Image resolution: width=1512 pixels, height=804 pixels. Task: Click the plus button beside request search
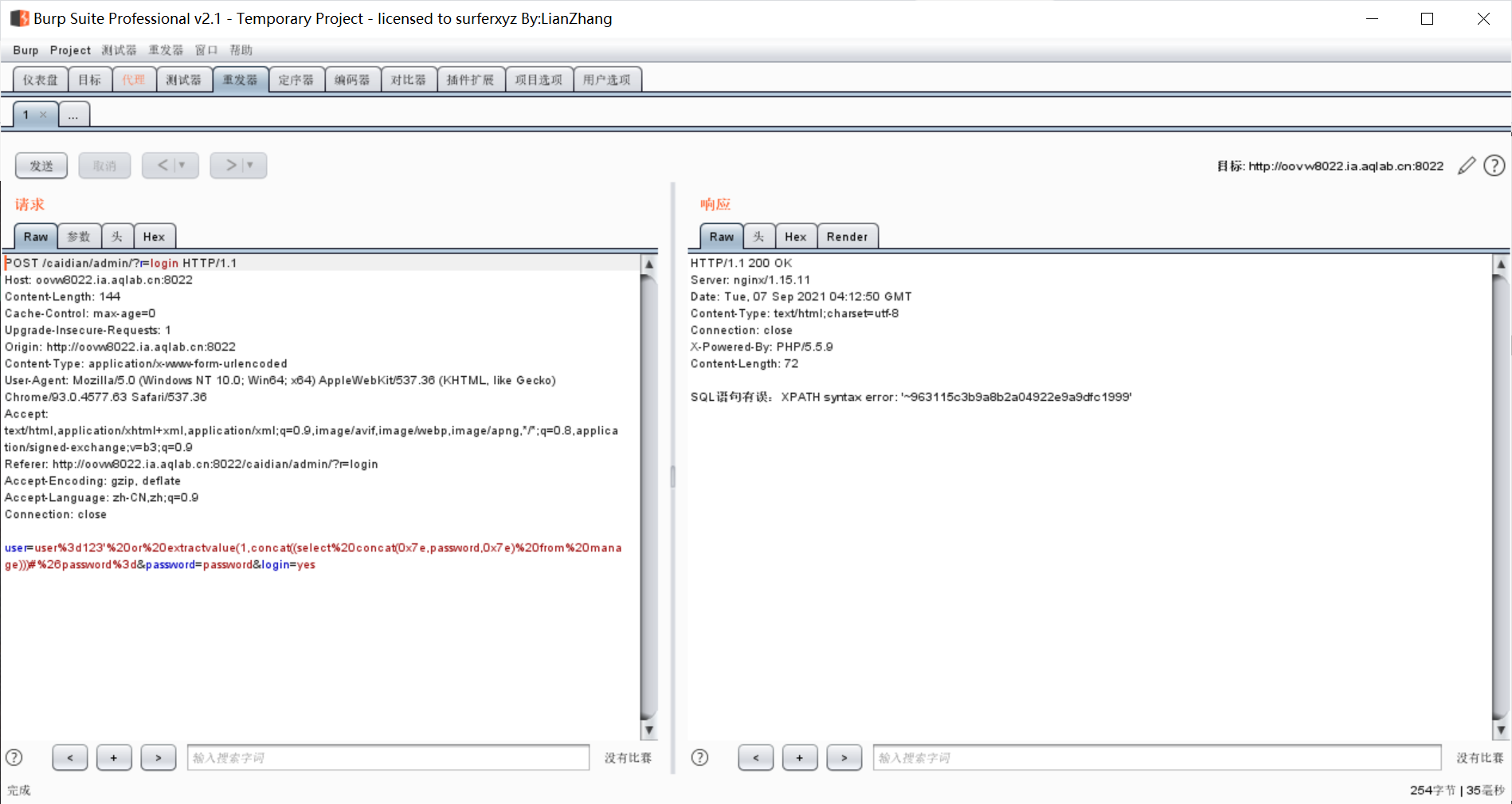[x=114, y=758]
